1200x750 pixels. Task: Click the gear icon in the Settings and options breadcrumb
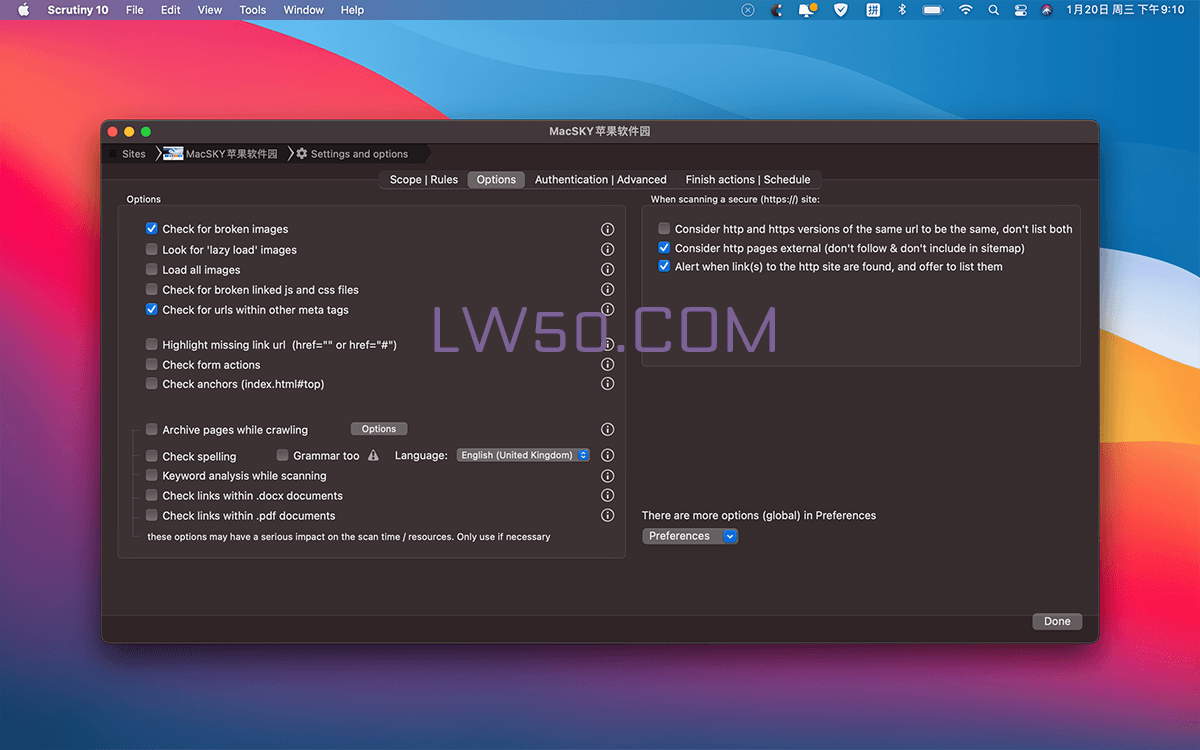[x=301, y=154]
